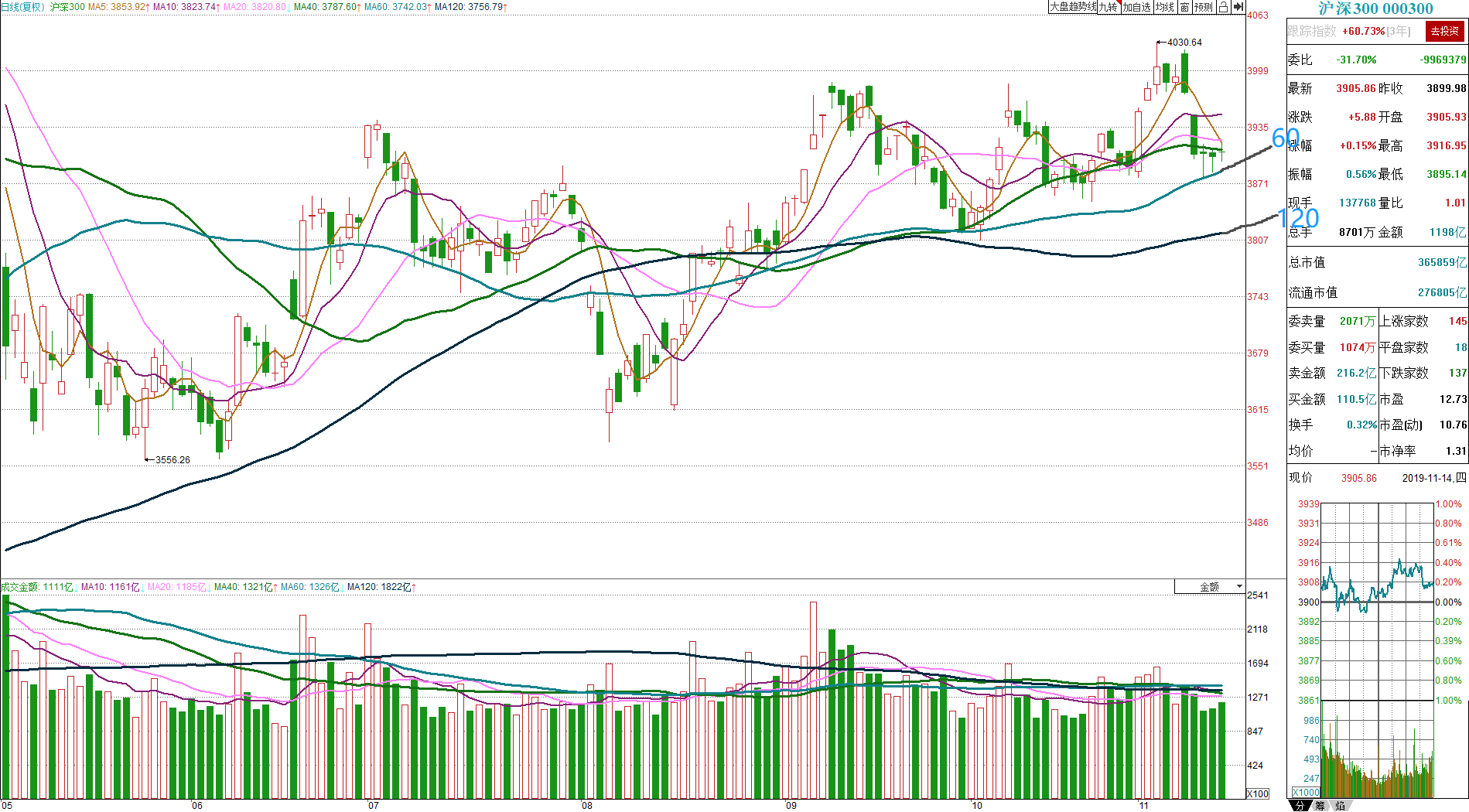Click the X100 scale label on volume axis
Viewport: 1469px width, 812px height.
pos(1258,793)
